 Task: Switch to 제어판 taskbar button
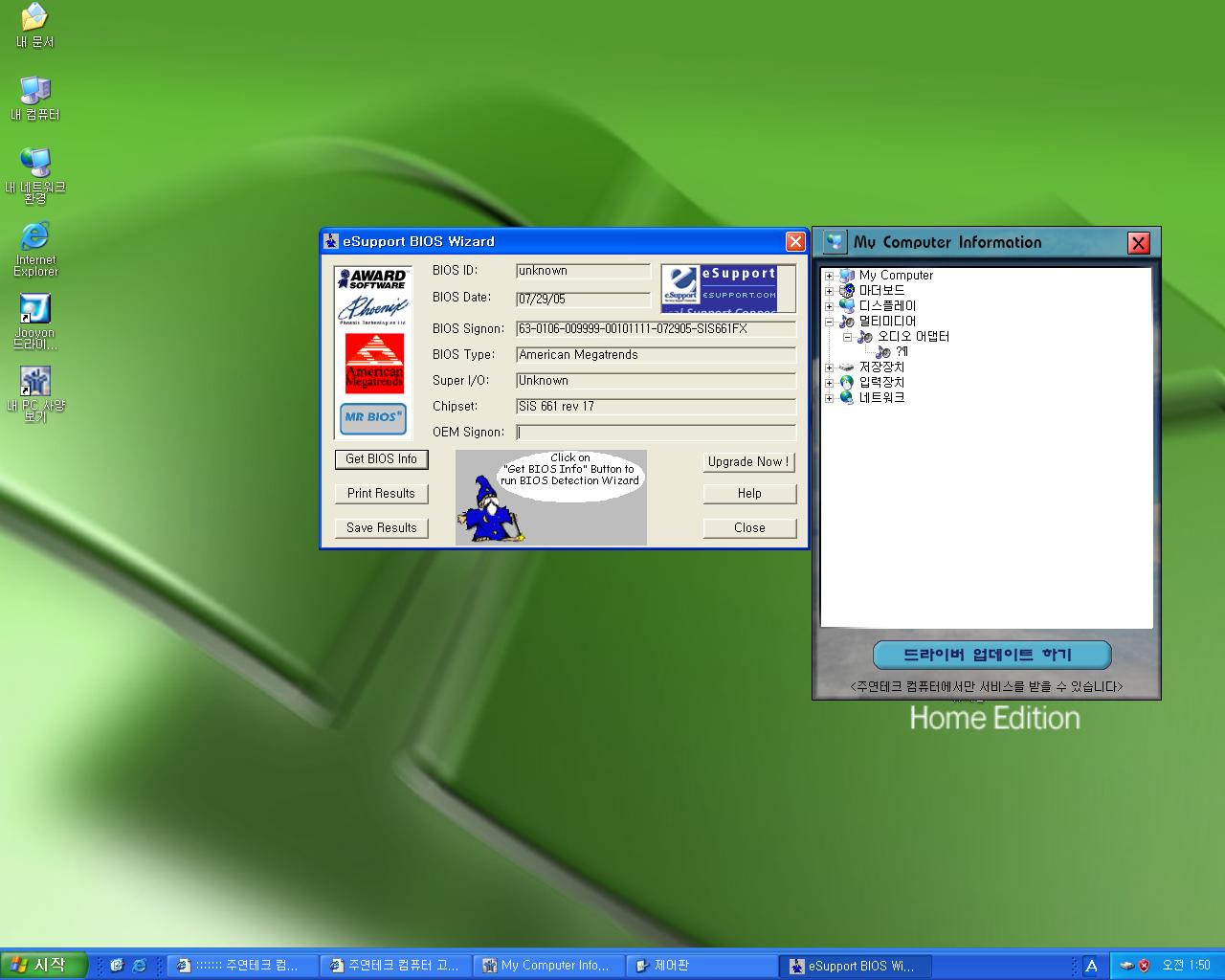(x=702, y=967)
